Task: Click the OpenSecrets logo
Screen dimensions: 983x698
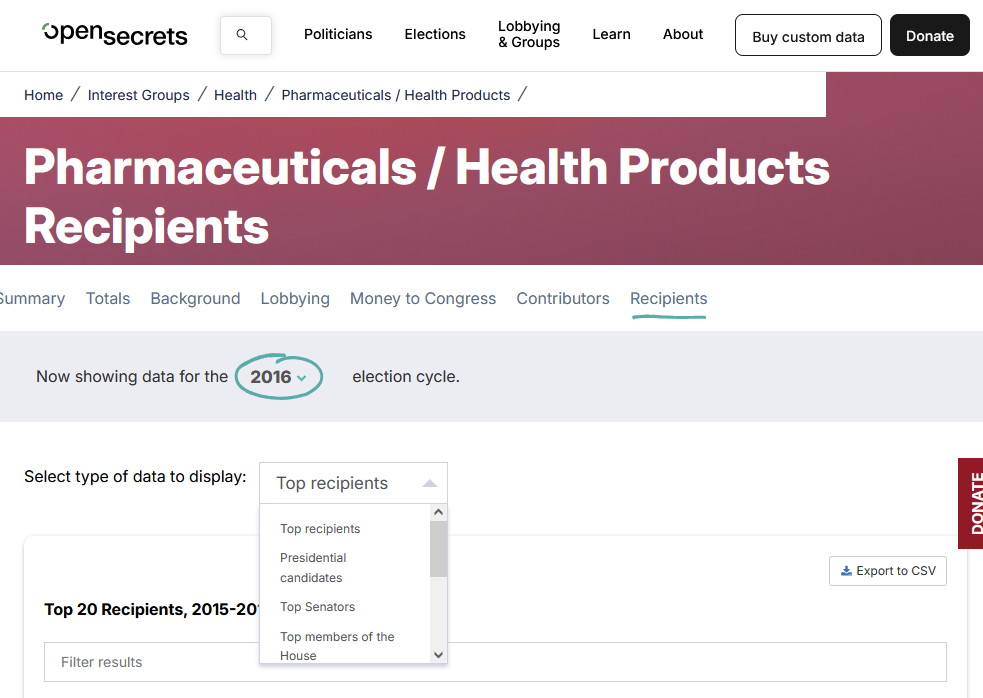Action: [x=115, y=34]
